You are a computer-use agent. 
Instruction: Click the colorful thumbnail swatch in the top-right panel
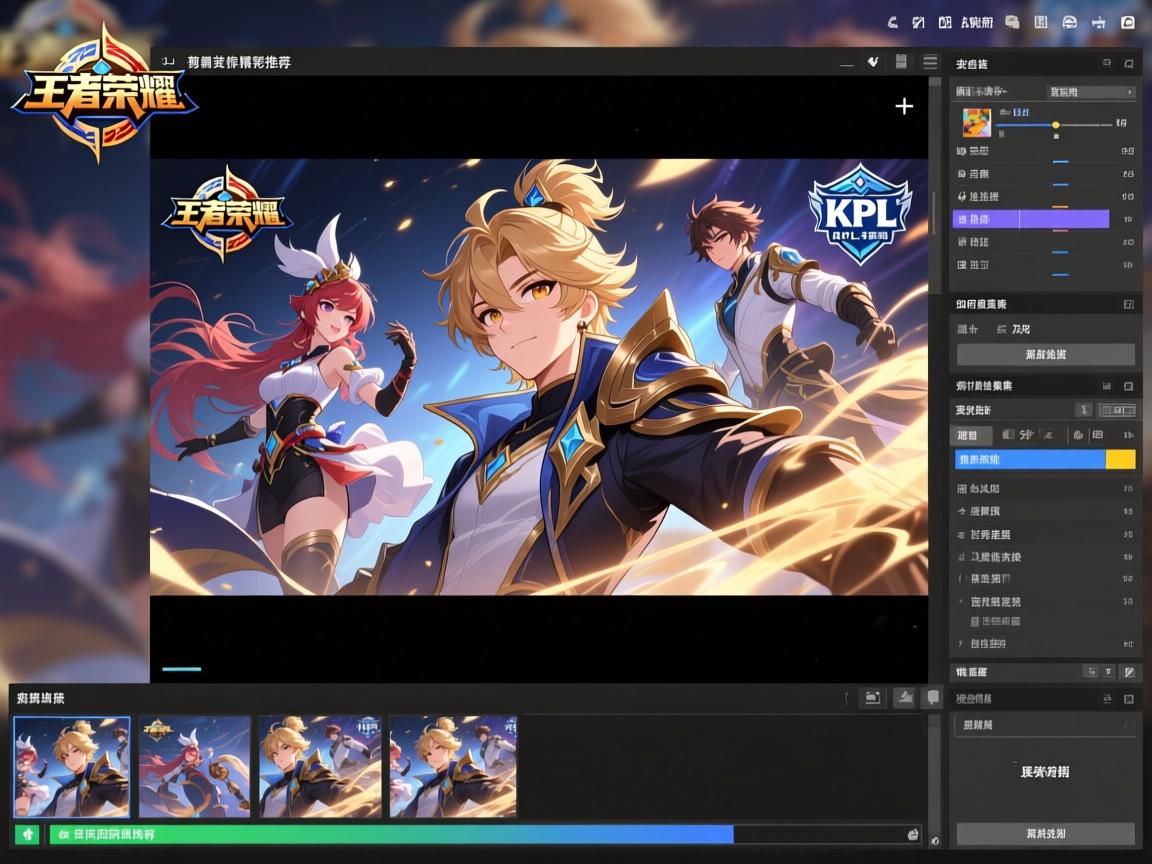pos(976,122)
